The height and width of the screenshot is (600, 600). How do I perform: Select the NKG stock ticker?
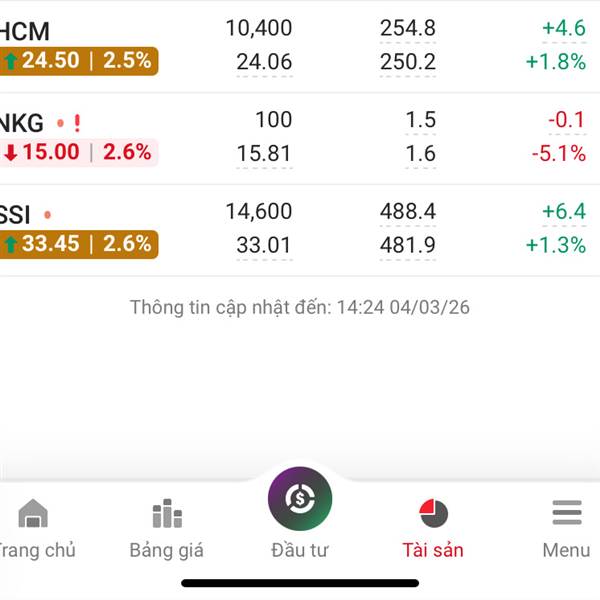[x=23, y=123]
